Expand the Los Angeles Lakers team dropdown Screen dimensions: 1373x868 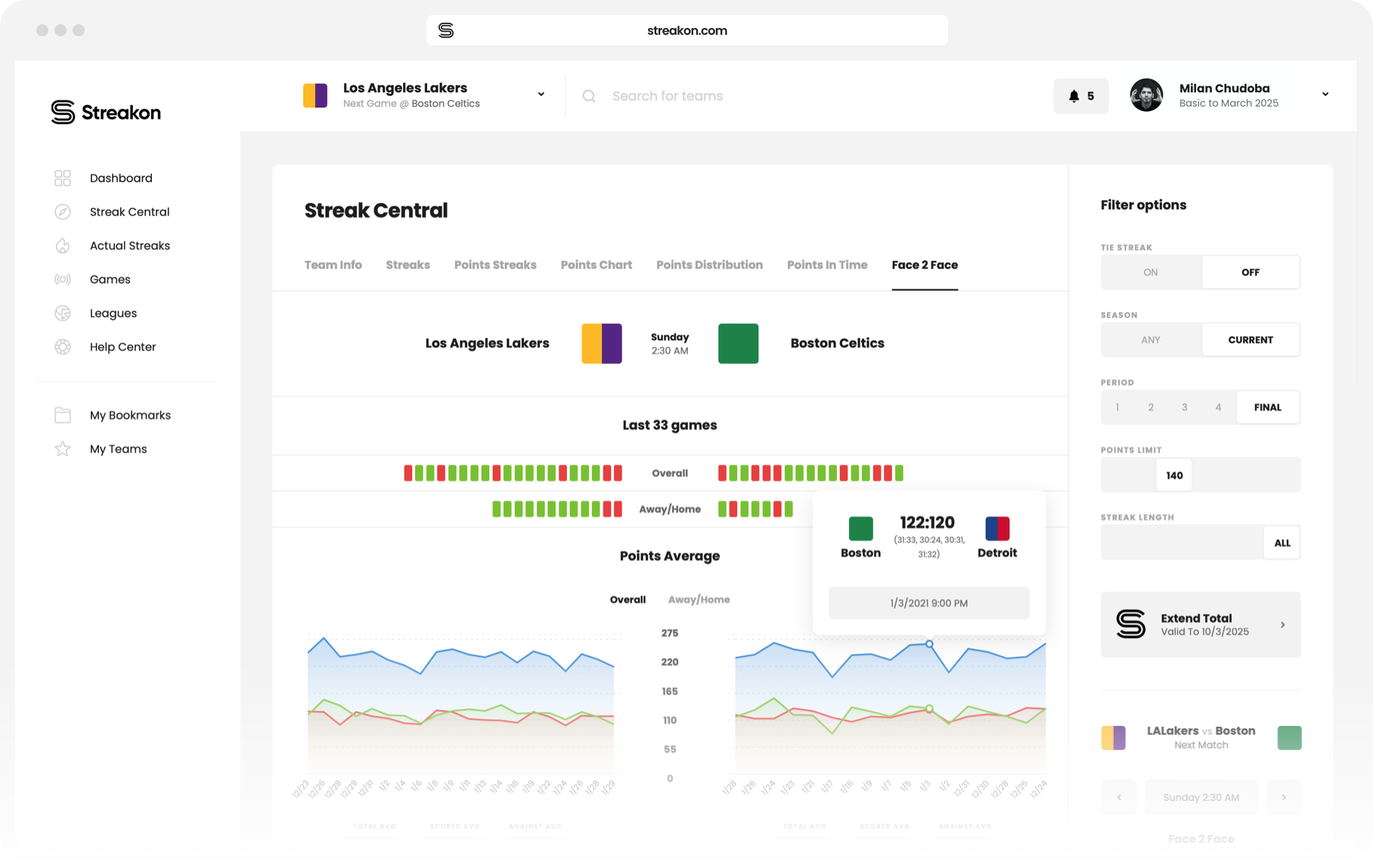(541, 95)
